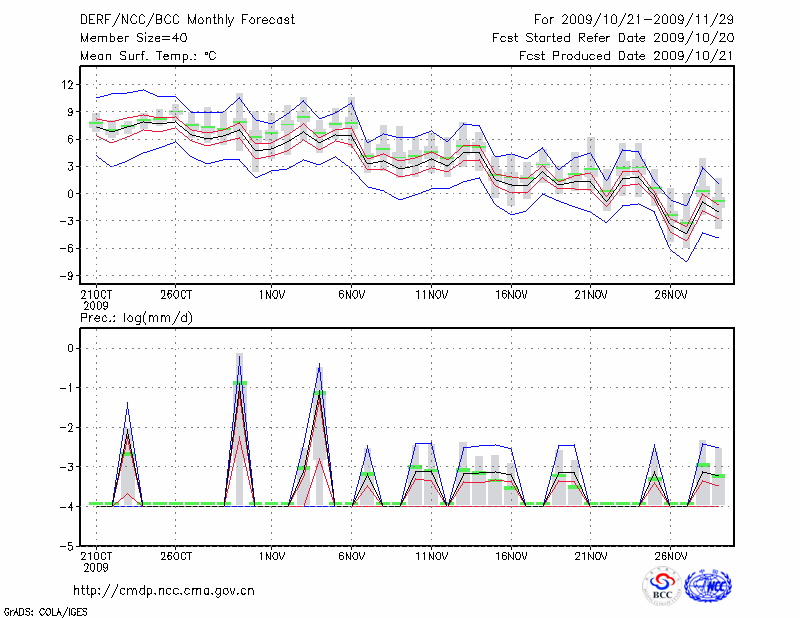The width and height of the screenshot is (800, 618).
Task: Click the NCC globe logo
Action: point(708,586)
